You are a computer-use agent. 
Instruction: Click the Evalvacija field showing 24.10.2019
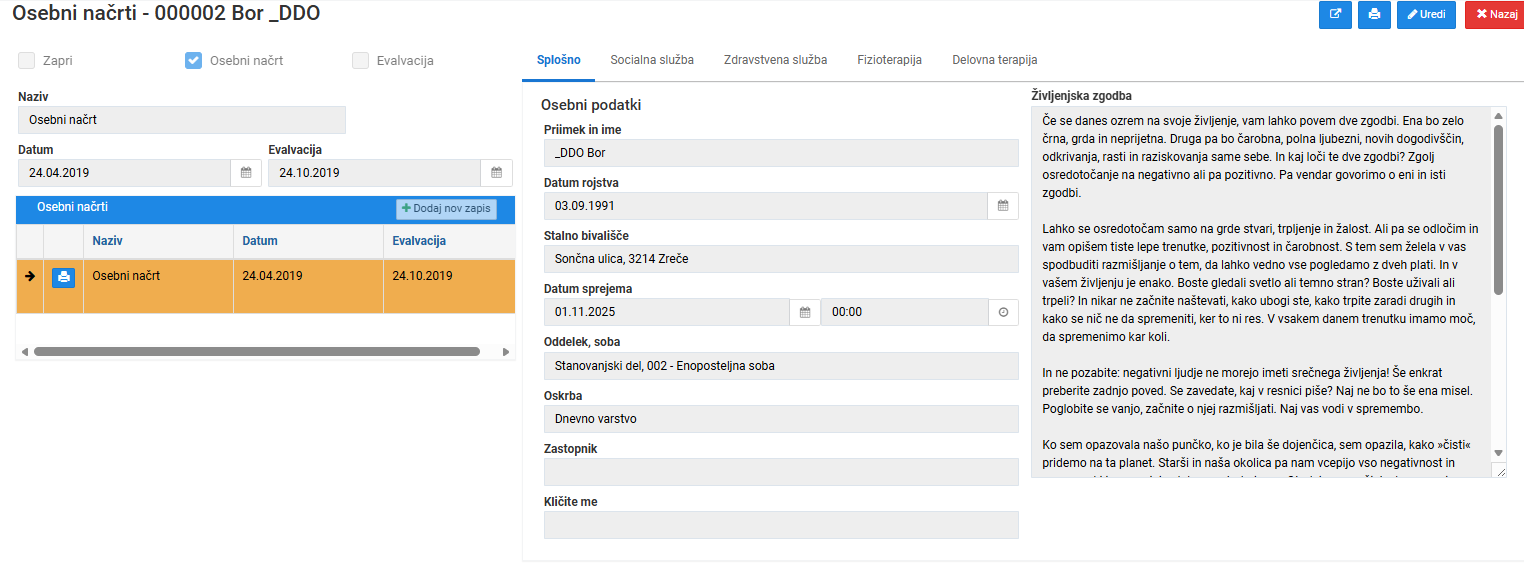(374, 173)
